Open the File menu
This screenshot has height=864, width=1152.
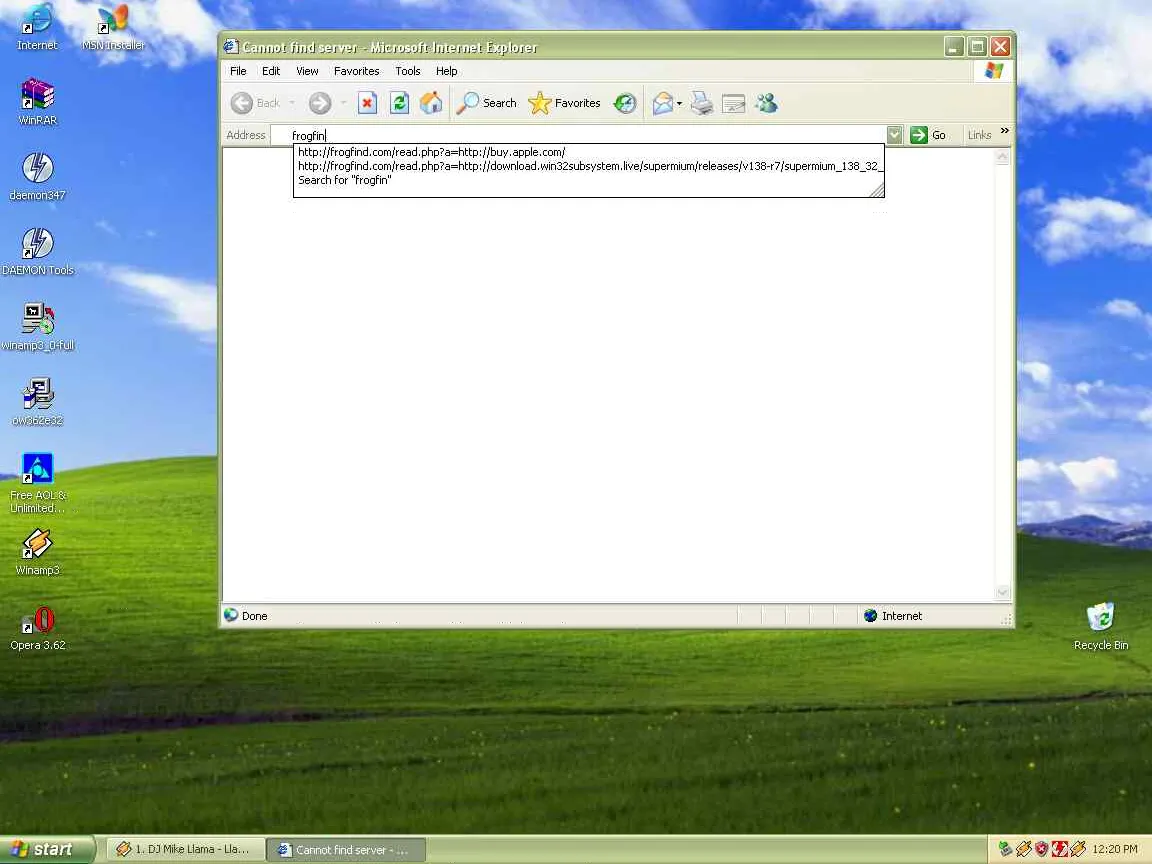(238, 71)
